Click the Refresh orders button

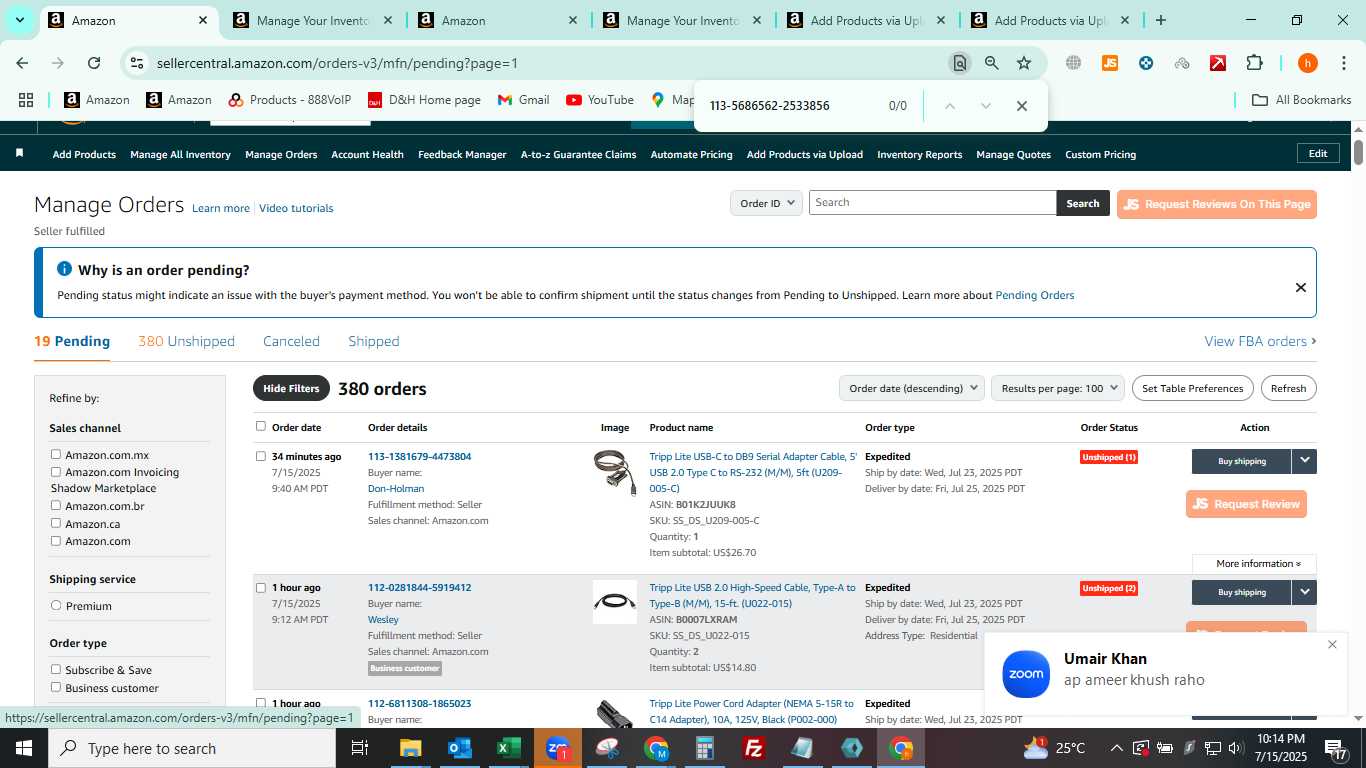pos(1288,388)
